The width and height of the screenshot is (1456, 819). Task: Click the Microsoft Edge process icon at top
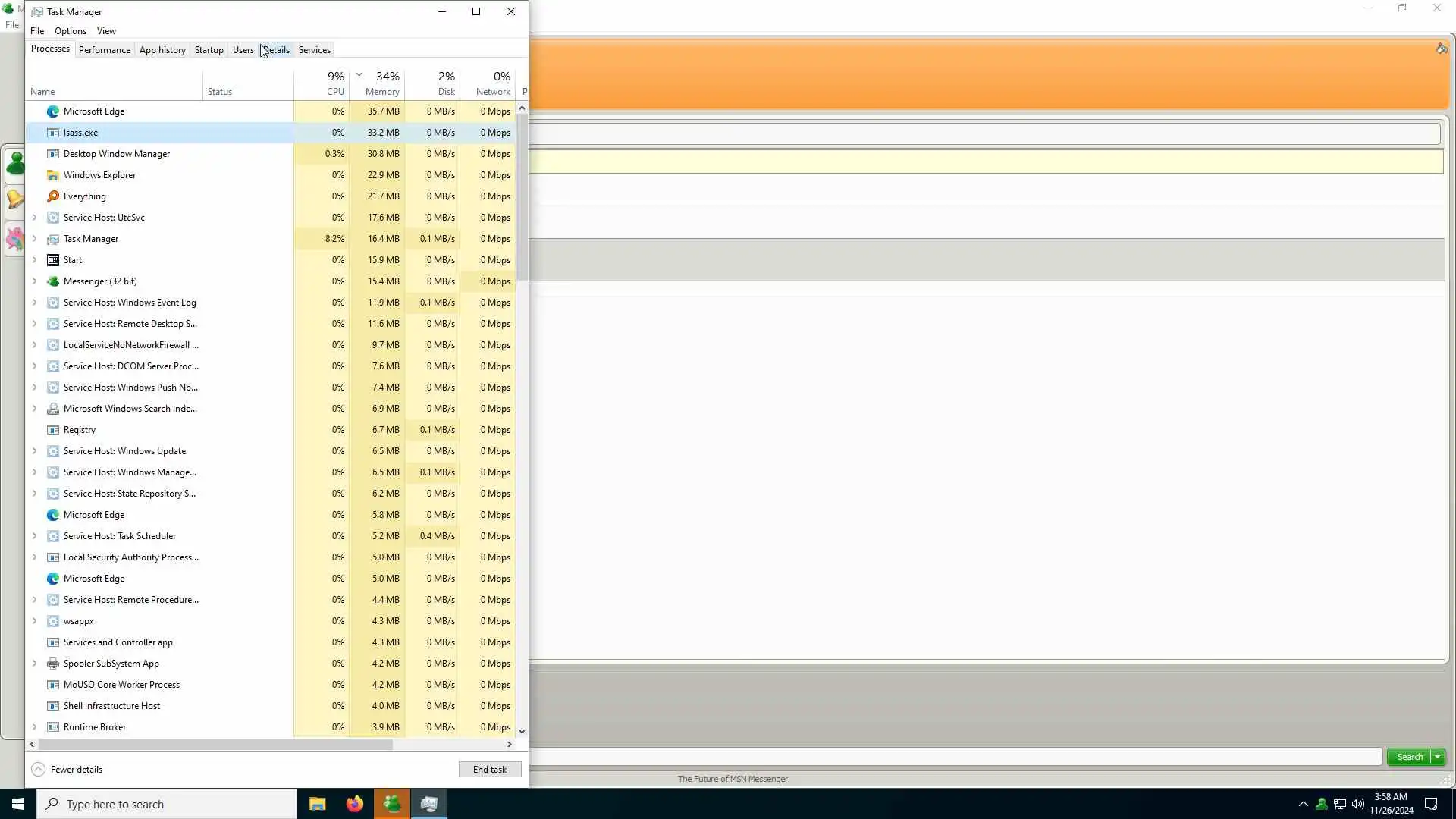[53, 111]
